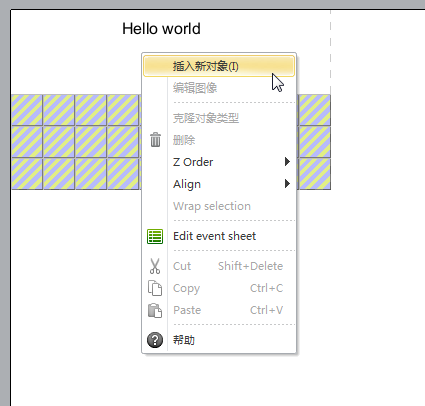Click the Paste clipboard icon
Viewport: 425px width, 406px height.
point(155,310)
